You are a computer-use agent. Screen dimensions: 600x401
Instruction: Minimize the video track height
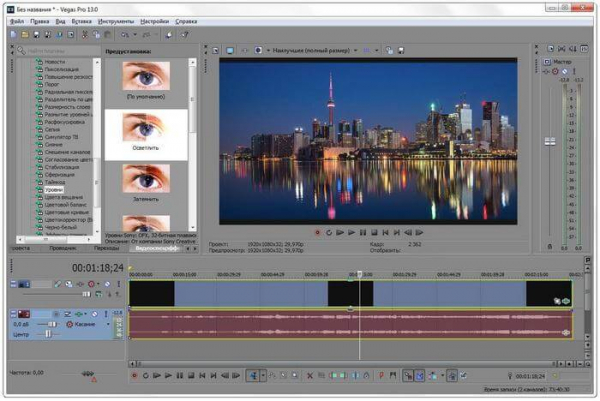point(13,284)
